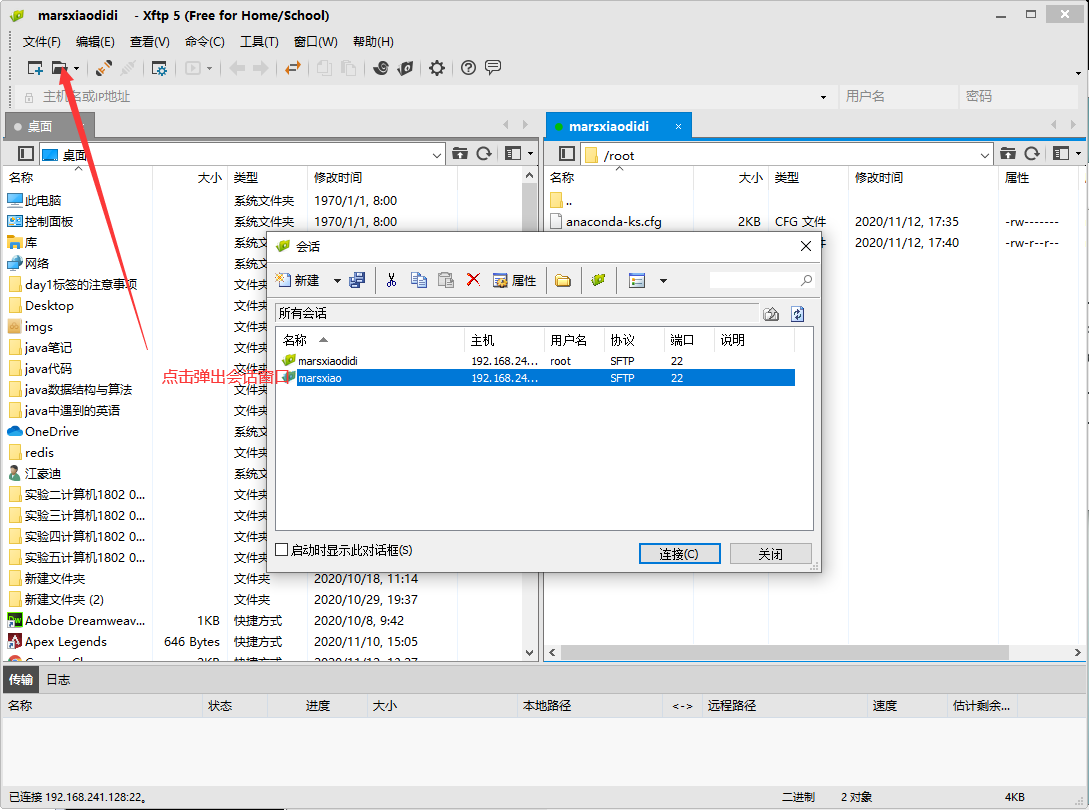The height and width of the screenshot is (810, 1089).
Task: Click the Cut scissors icon in session dialog
Action: tap(391, 280)
